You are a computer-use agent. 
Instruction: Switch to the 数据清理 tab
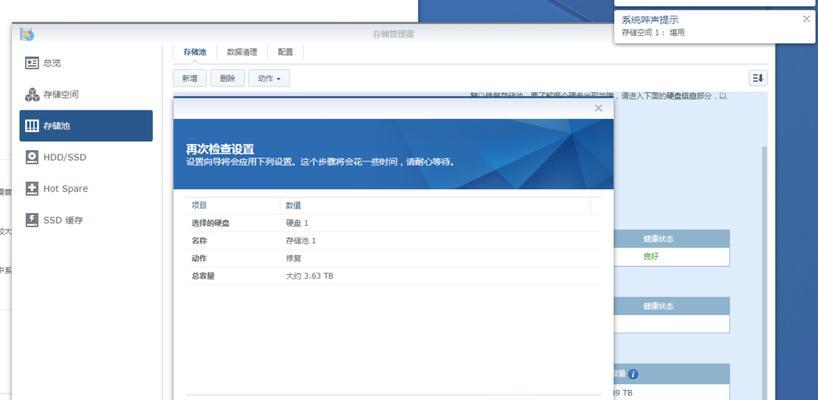(242, 52)
